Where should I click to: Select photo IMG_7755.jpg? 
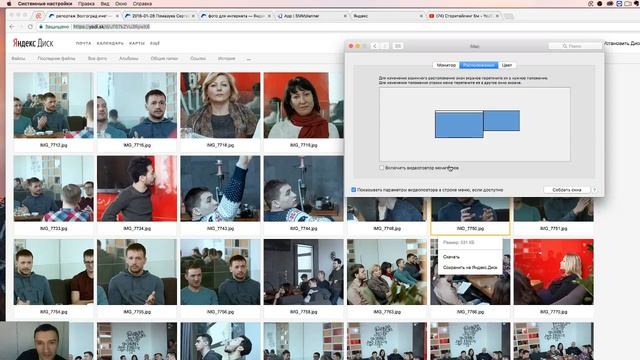[x=137, y=272]
